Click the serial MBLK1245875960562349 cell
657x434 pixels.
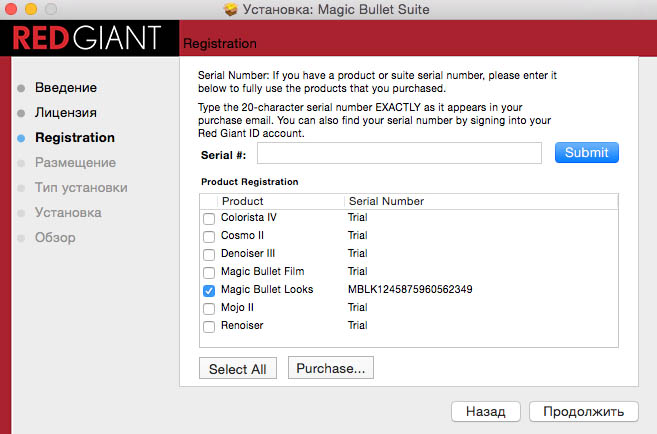point(410,289)
